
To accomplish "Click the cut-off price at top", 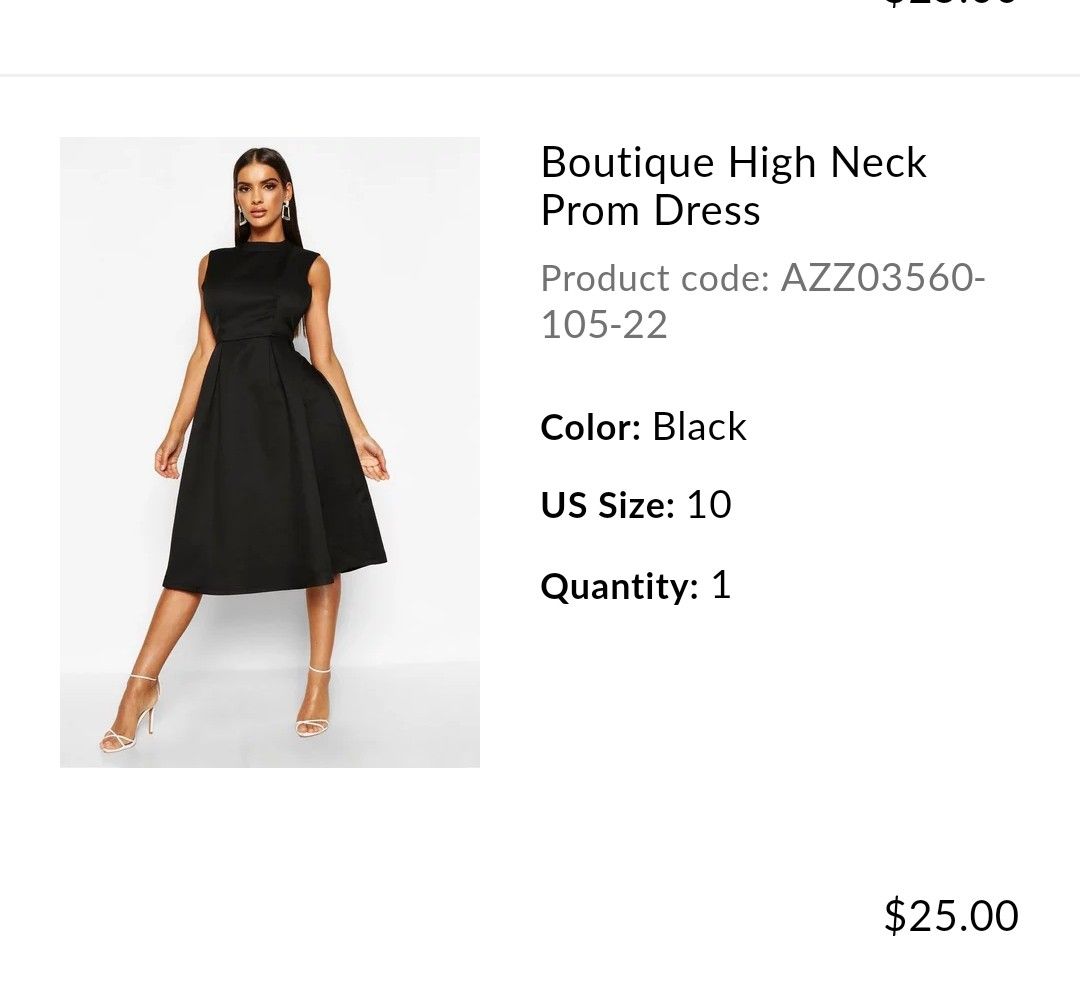I will point(950,4).
